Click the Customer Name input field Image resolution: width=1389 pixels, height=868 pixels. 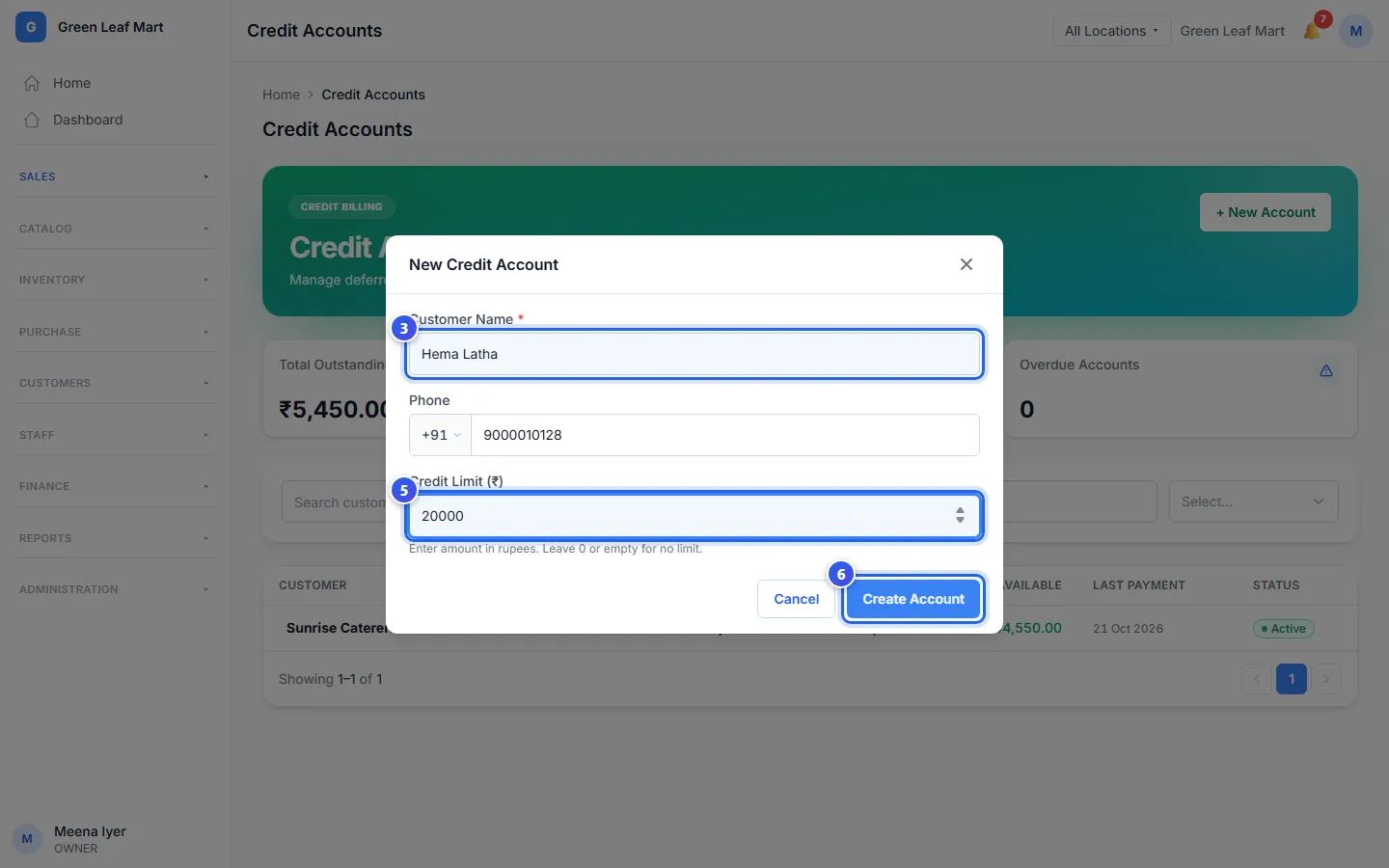tap(694, 354)
